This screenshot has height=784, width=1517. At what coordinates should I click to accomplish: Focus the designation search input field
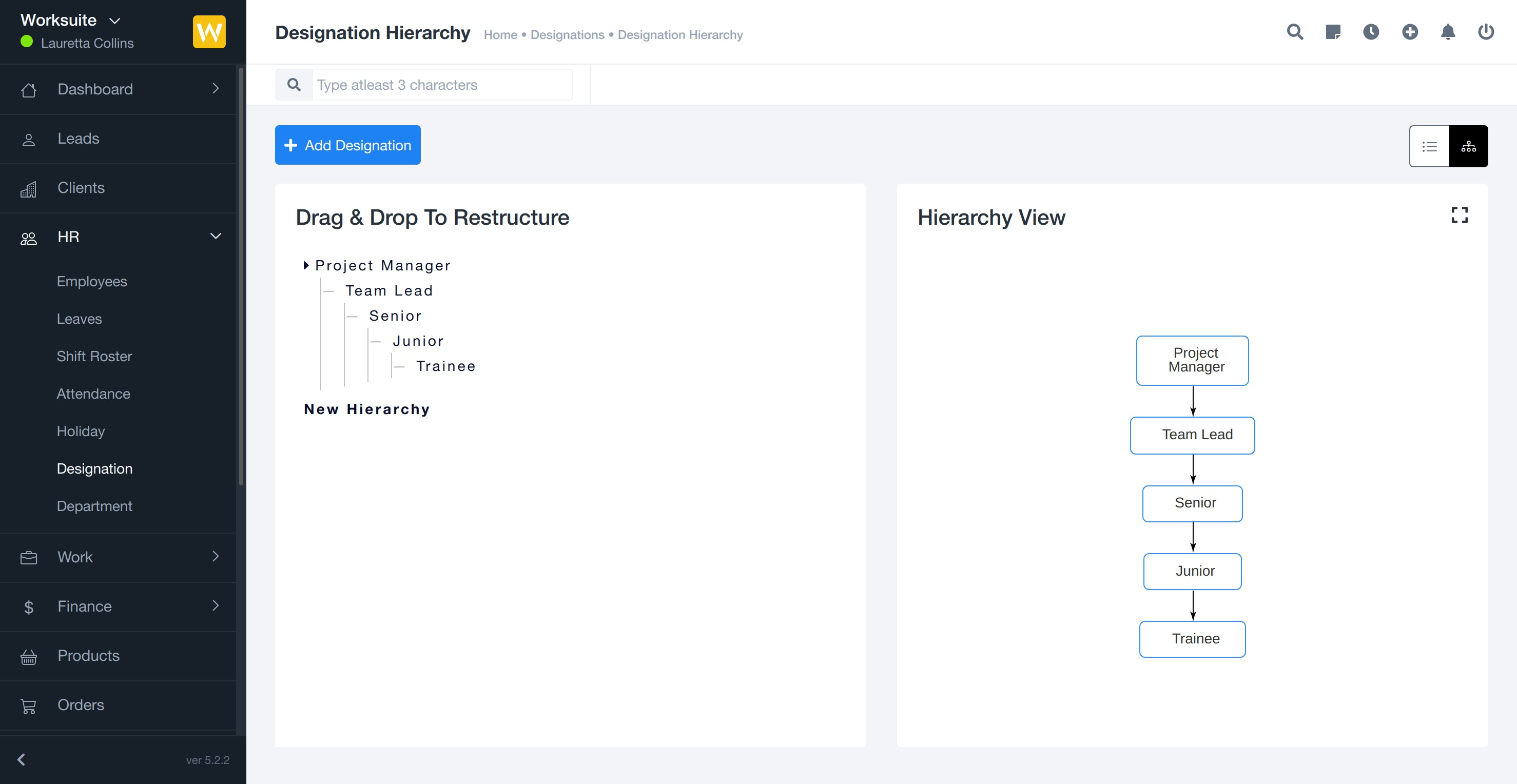(442, 85)
